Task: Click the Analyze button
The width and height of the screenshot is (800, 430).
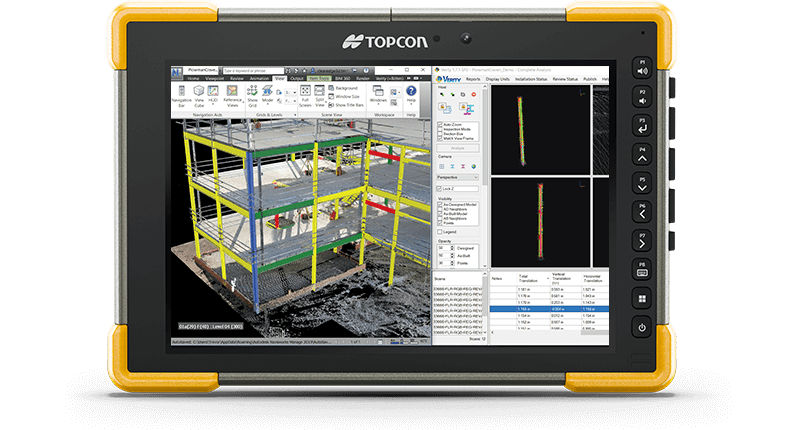Action: [458, 148]
